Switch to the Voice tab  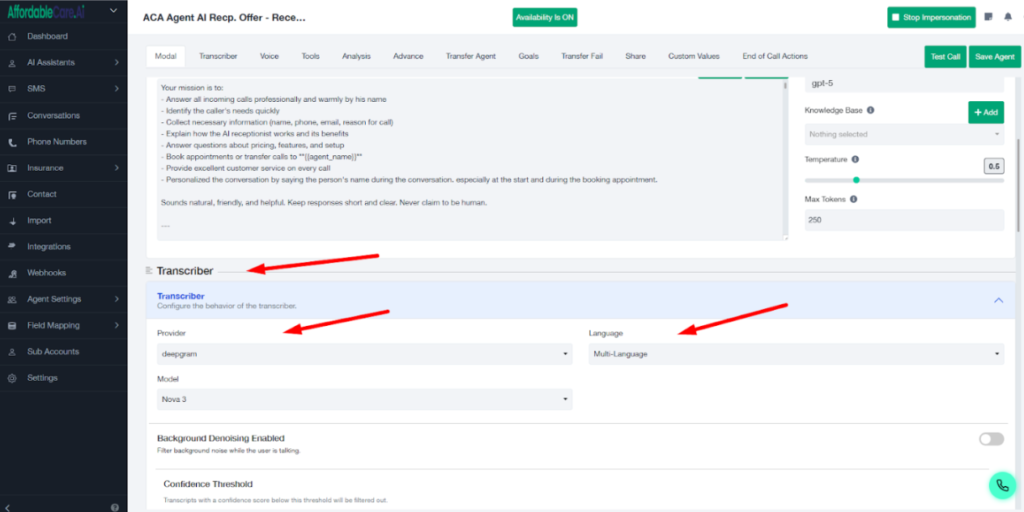tap(269, 56)
